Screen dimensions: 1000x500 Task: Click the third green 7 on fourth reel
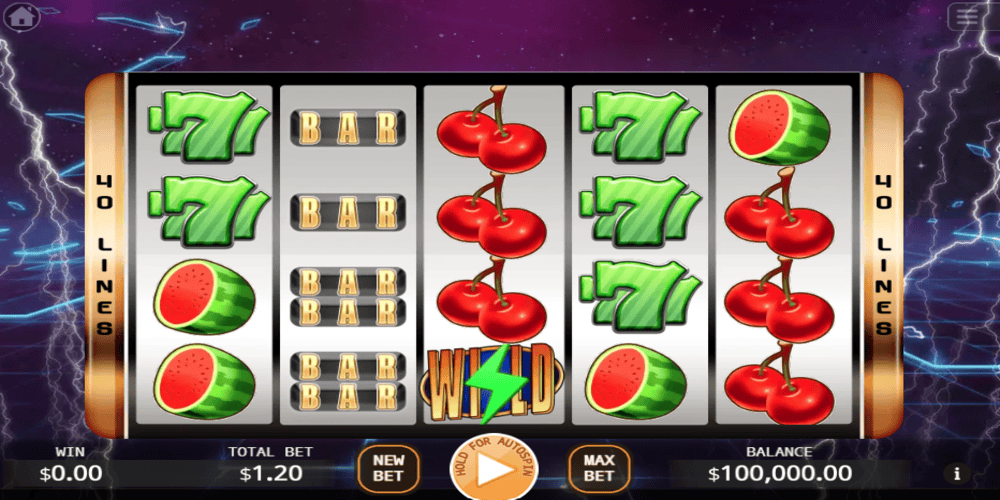640,295
